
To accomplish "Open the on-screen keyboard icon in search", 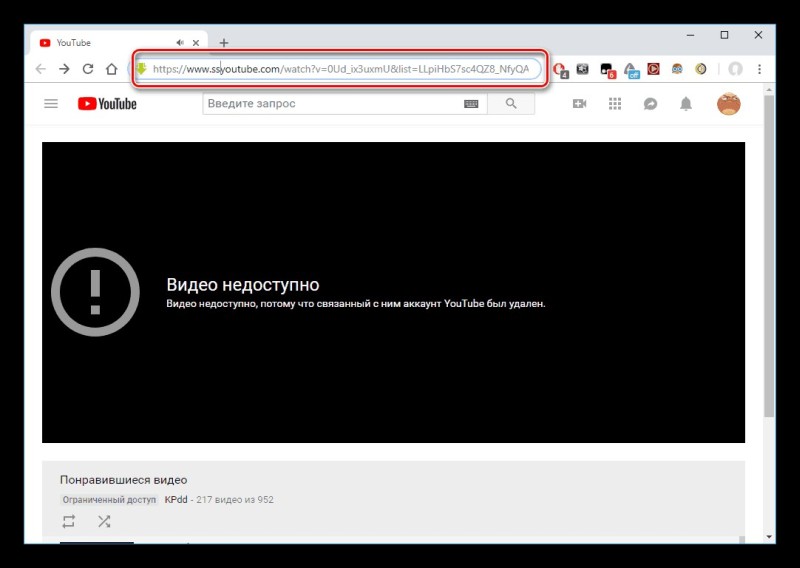I will pyautogui.click(x=471, y=104).
